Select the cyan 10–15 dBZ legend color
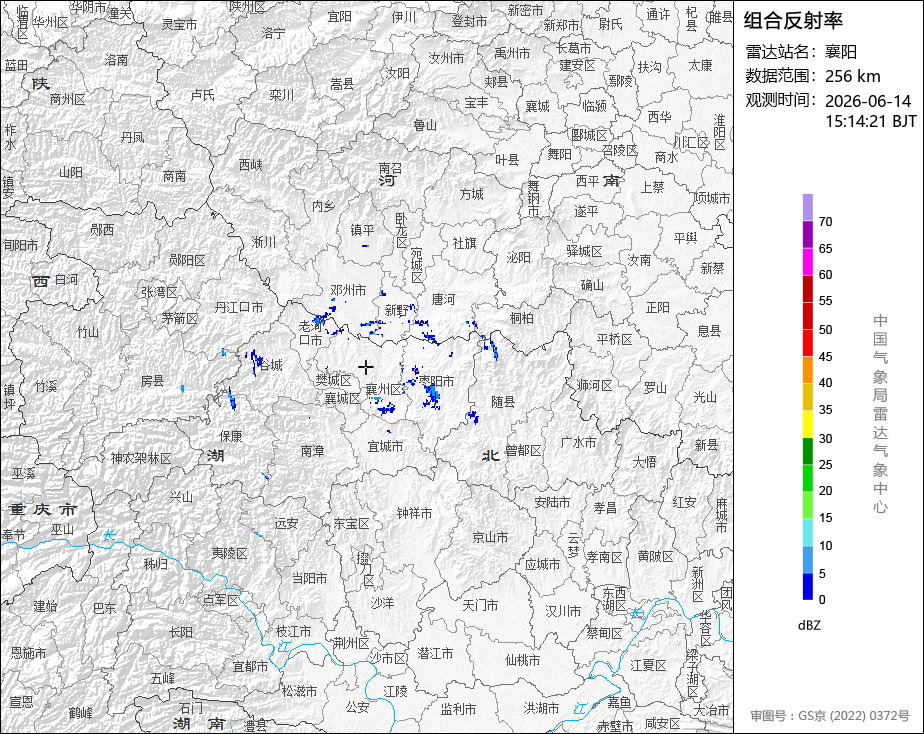924x734 pixels. click(807, 533)
